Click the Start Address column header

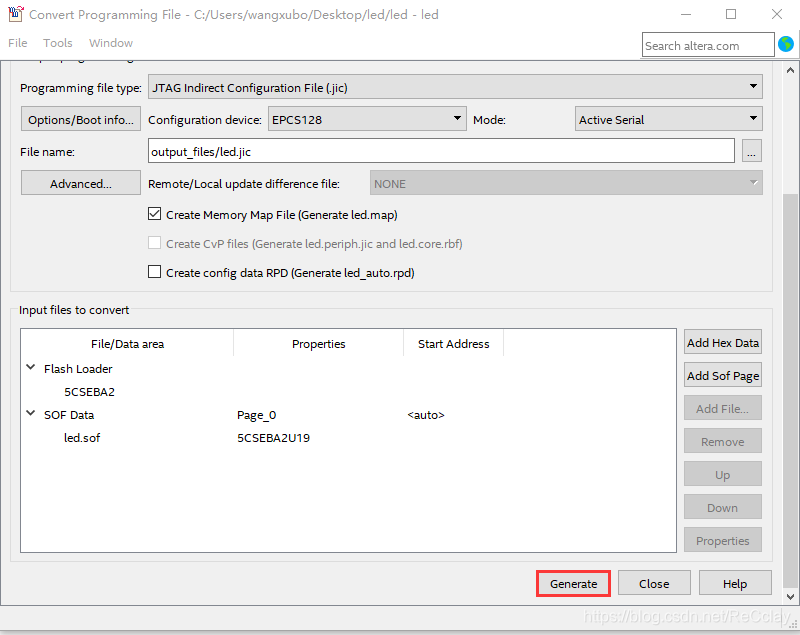point(454,344)
